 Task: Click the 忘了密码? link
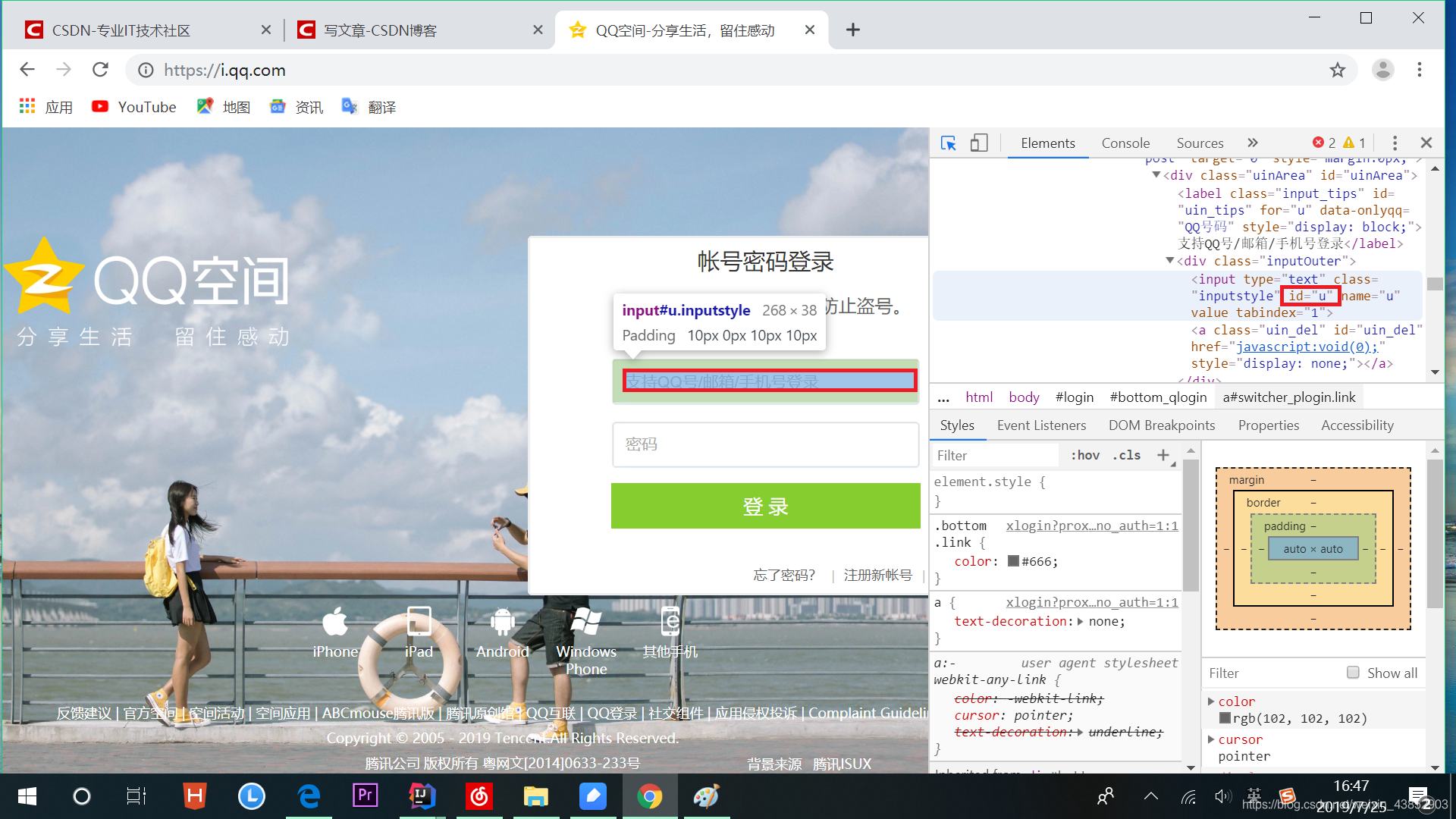click(x=784, y=576)
